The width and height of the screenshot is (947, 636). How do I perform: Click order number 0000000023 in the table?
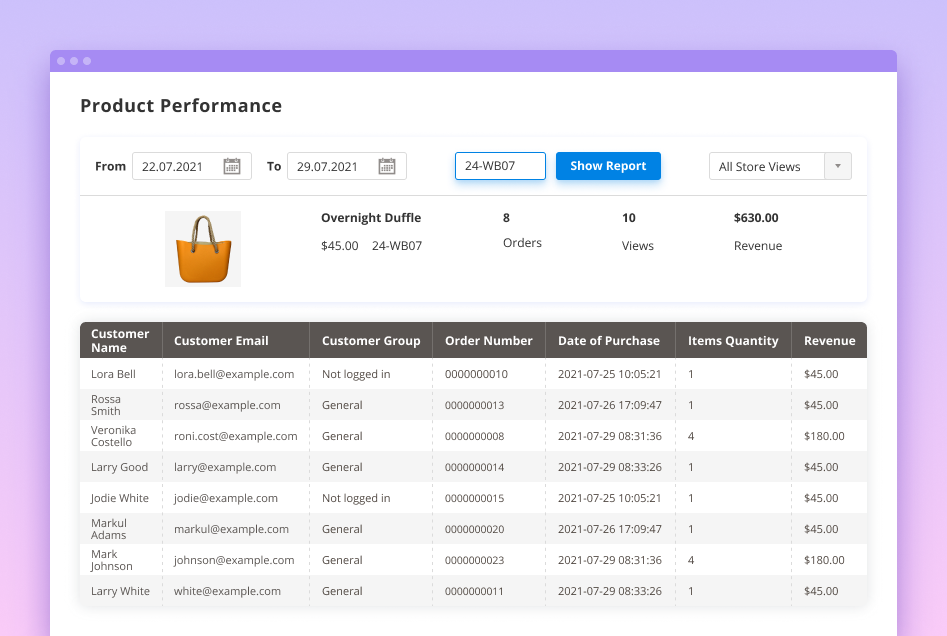(473, 560)
